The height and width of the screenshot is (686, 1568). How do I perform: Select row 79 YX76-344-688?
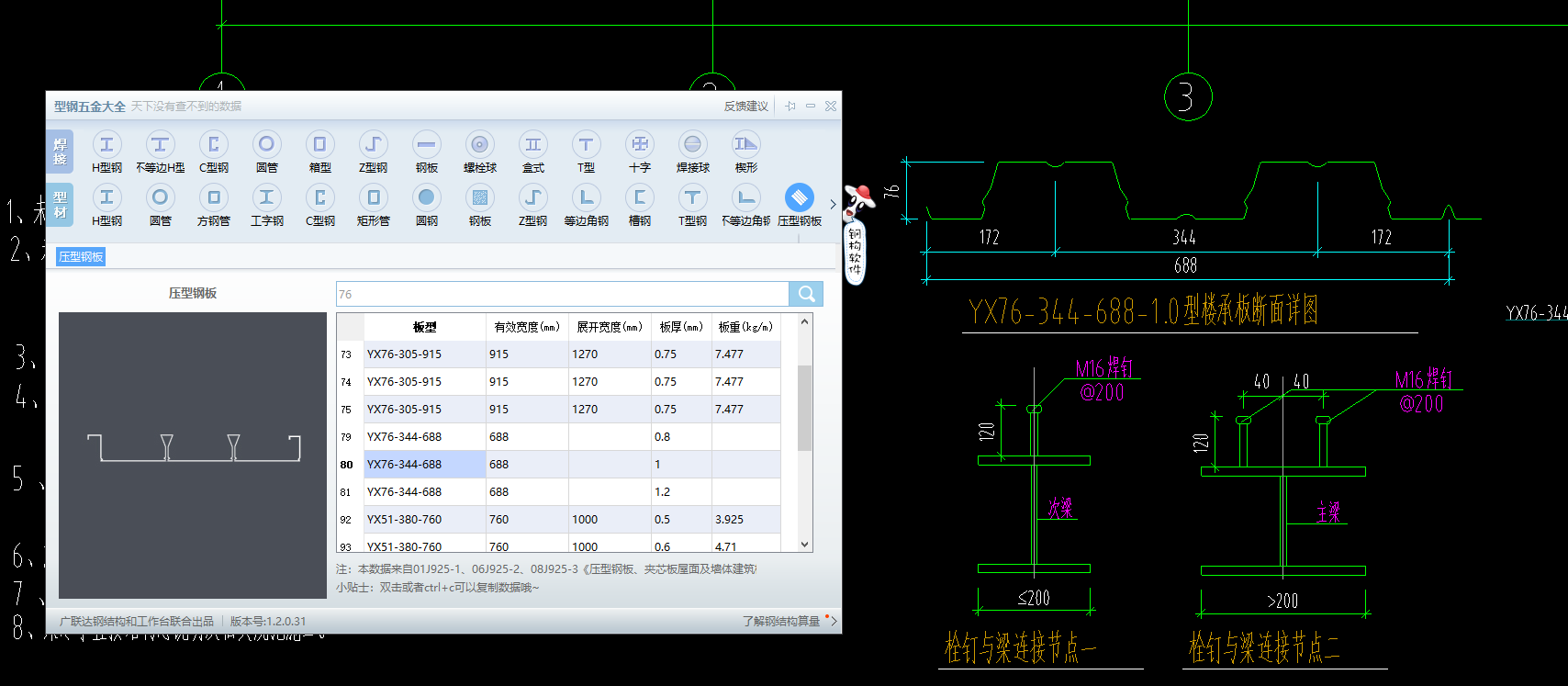click(x=558, y=437)
